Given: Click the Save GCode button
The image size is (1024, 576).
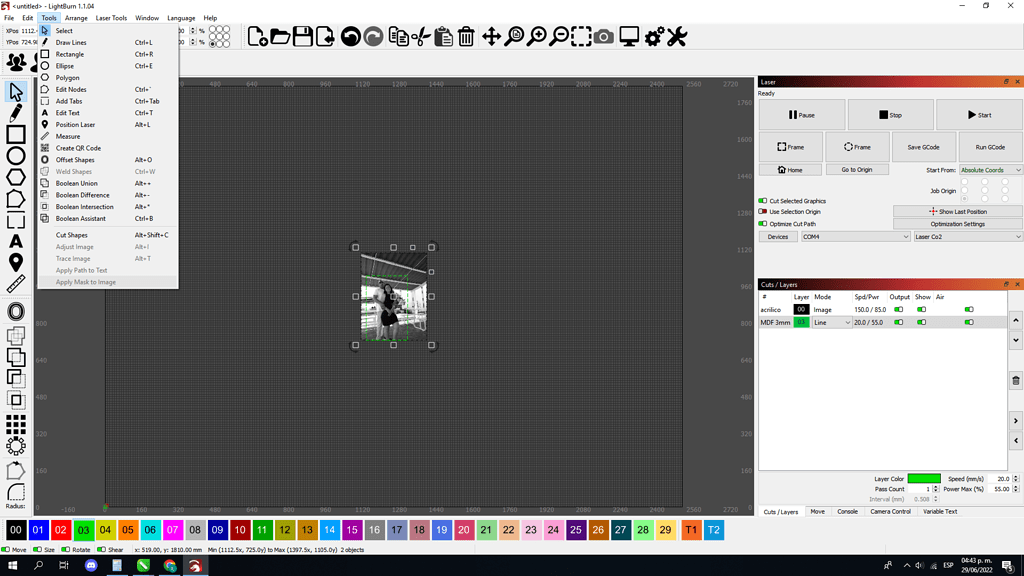Looking at the screenshot, I should point(923,147).
